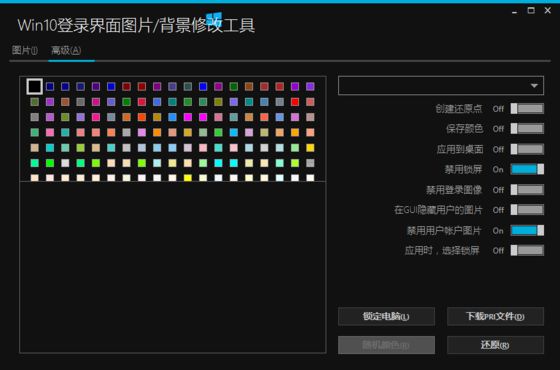Viewport: 560px width, 370px height.
Task: Switch to the 图片(I) tab
Action: point(25,50)
